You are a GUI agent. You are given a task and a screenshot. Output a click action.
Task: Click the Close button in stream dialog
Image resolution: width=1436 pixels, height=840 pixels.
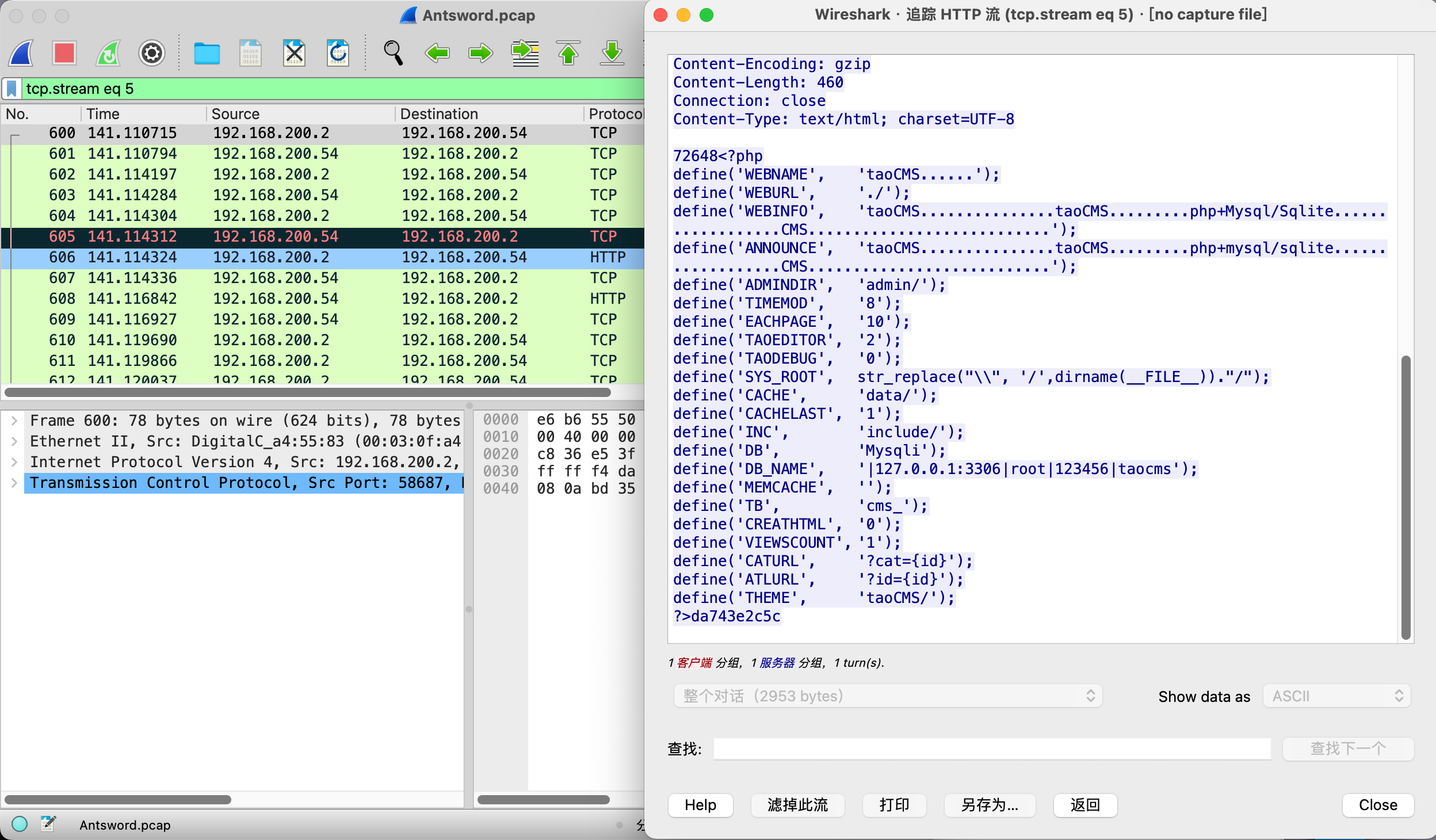[1378, 805]
